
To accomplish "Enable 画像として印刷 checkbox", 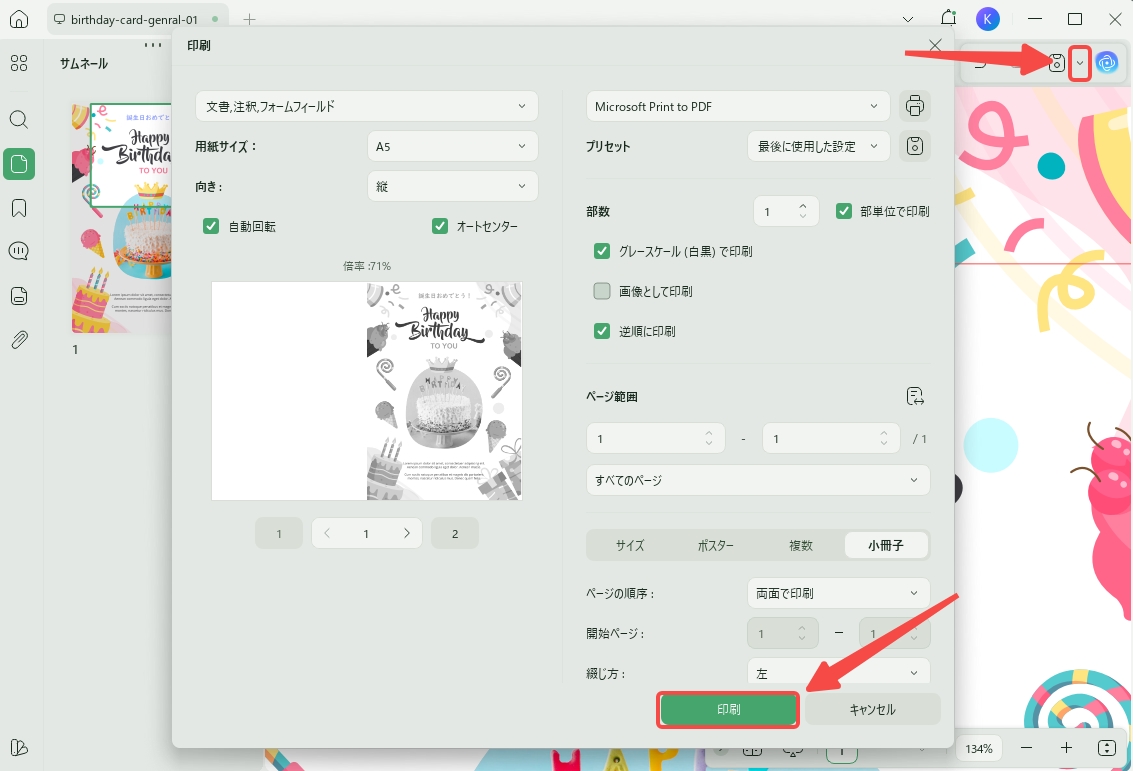I will point(601,291).
